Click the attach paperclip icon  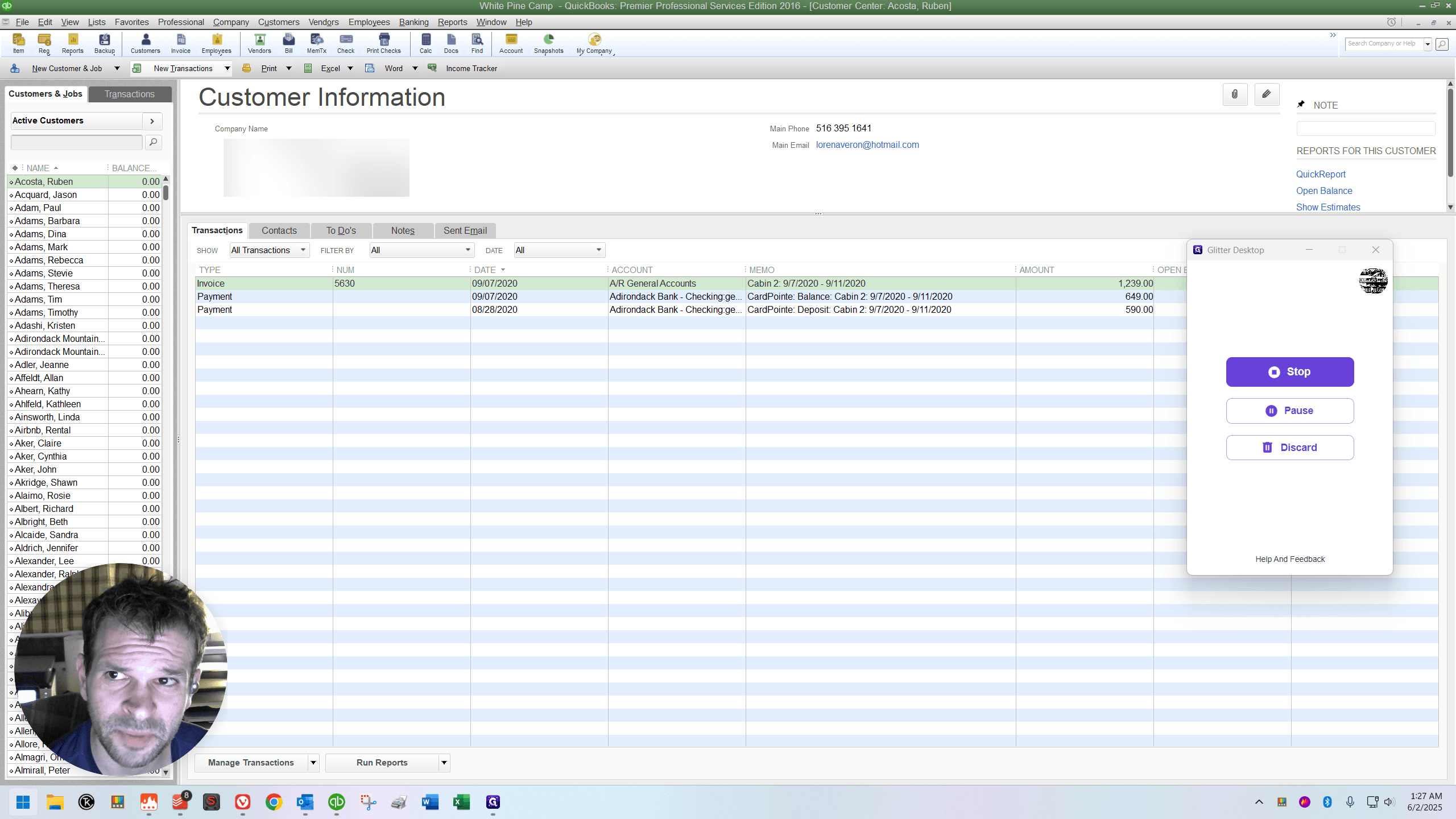click(1235, 94)
